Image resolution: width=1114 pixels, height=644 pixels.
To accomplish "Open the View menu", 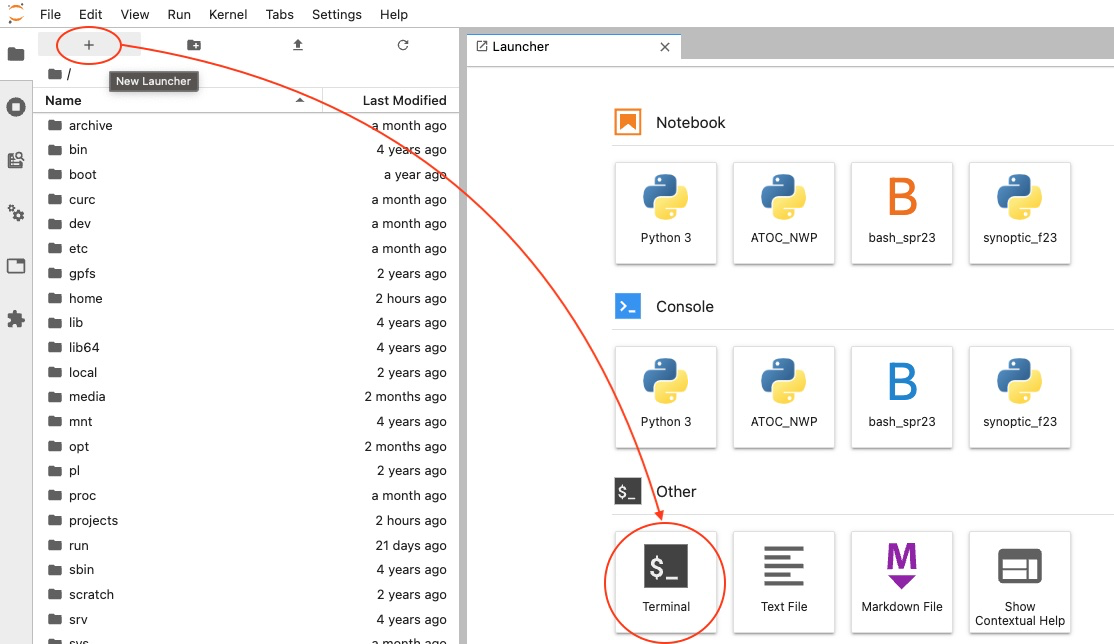I will point(134,14).
